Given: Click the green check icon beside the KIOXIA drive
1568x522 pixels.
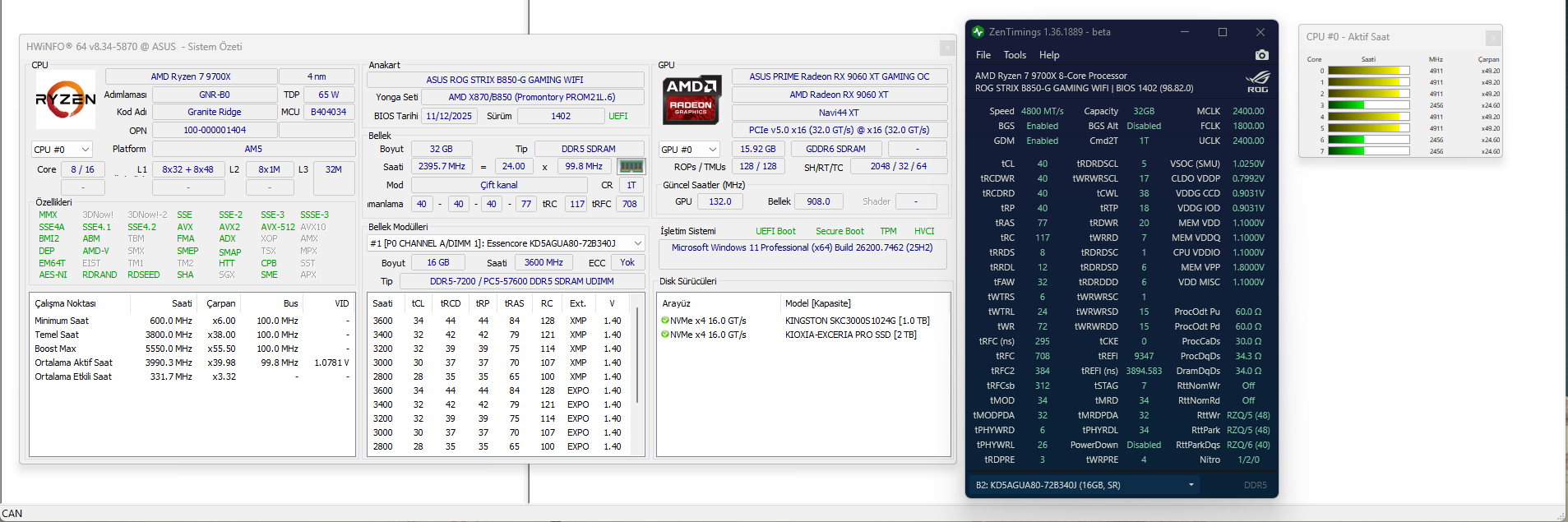Looking at the screenshot, I should tap(665, 335).
